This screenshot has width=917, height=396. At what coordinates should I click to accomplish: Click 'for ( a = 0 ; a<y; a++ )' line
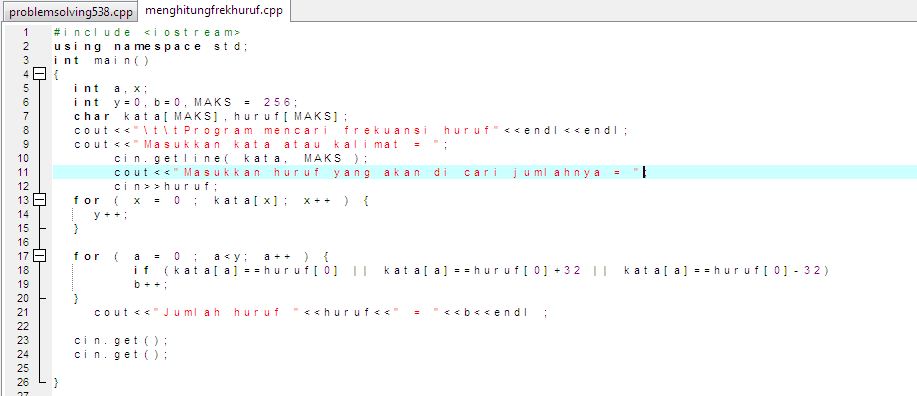click(202, 257)
